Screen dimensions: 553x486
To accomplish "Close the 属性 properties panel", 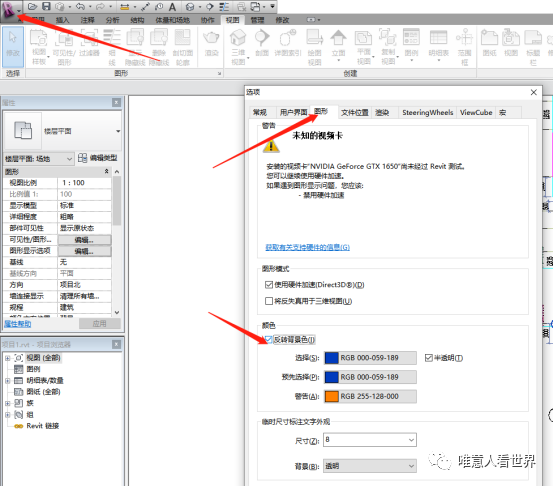I will coord(116,103).
